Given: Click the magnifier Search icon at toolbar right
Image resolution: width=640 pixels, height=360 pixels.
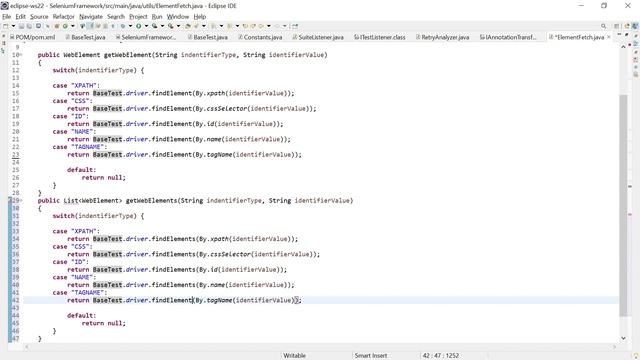Looking at the screenshot, I should pos(603,26).
